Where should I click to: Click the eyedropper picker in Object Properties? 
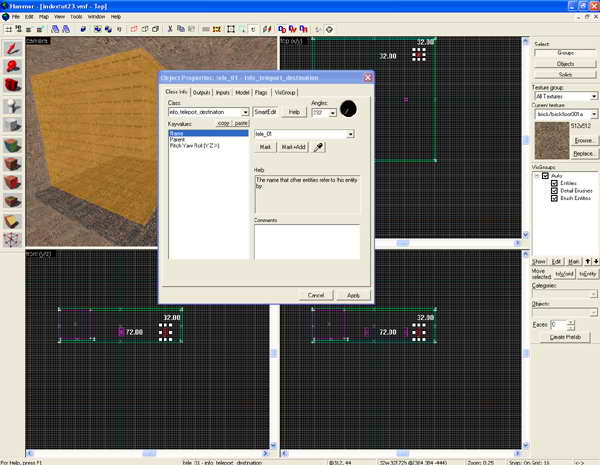click(319, 146)
